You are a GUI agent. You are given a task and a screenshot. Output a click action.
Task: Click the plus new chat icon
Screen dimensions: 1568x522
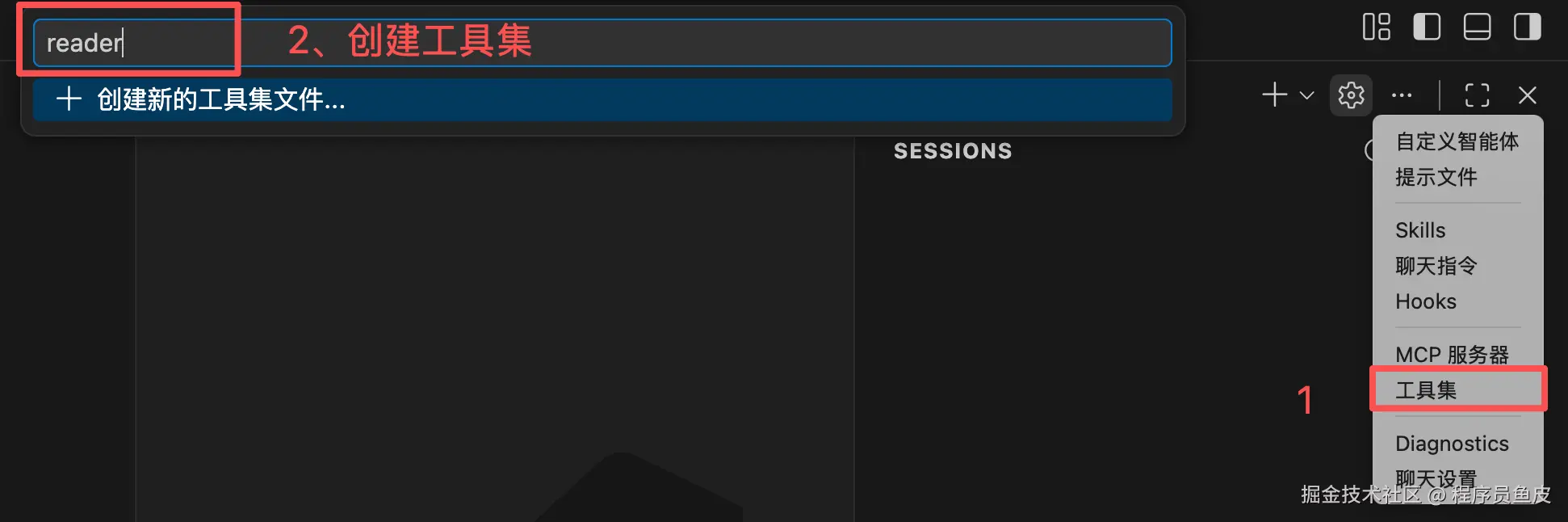pyautogui.click(x=1275, y=95)
